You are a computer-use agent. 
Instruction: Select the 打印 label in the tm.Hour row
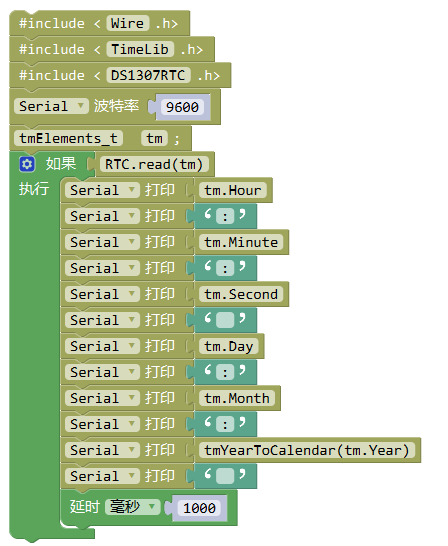point(160,190)
